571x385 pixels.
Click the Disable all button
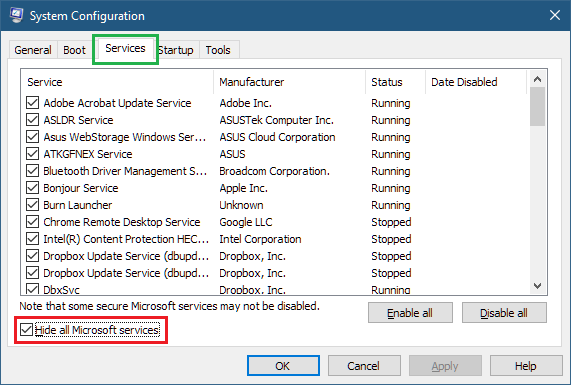(x=504, y=313)
